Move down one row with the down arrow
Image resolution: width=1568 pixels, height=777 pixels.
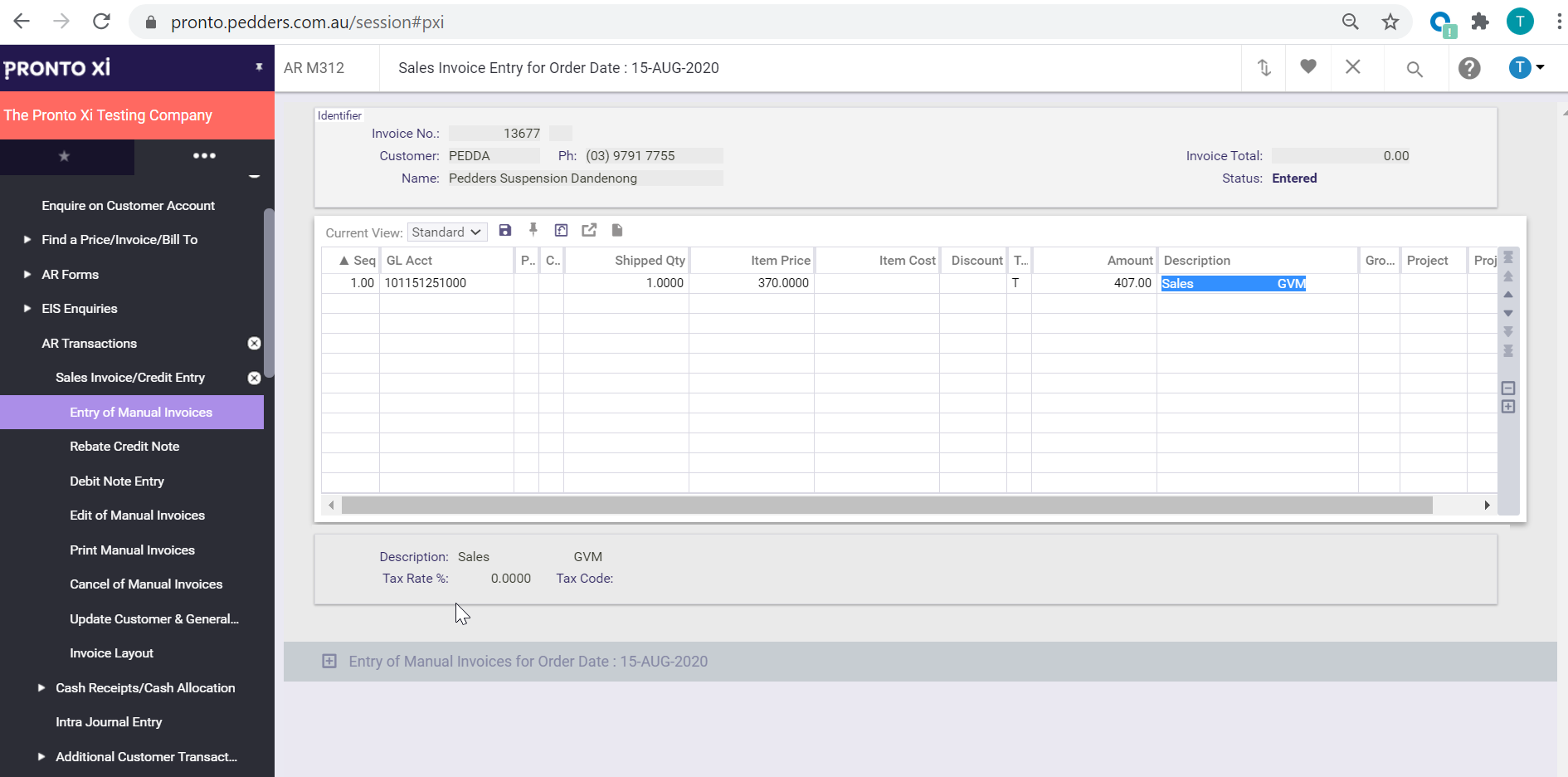[x=1508, y=313]
